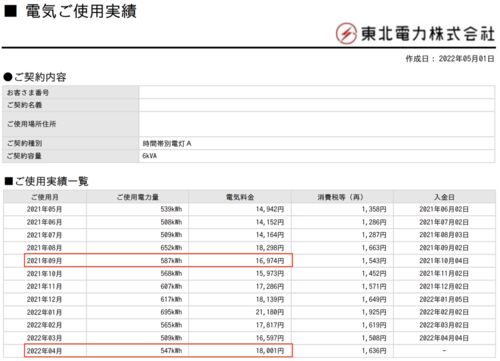Select the 14,152円 electricity charge
This screenshot has width=500, height=361.
click(270, 222)
